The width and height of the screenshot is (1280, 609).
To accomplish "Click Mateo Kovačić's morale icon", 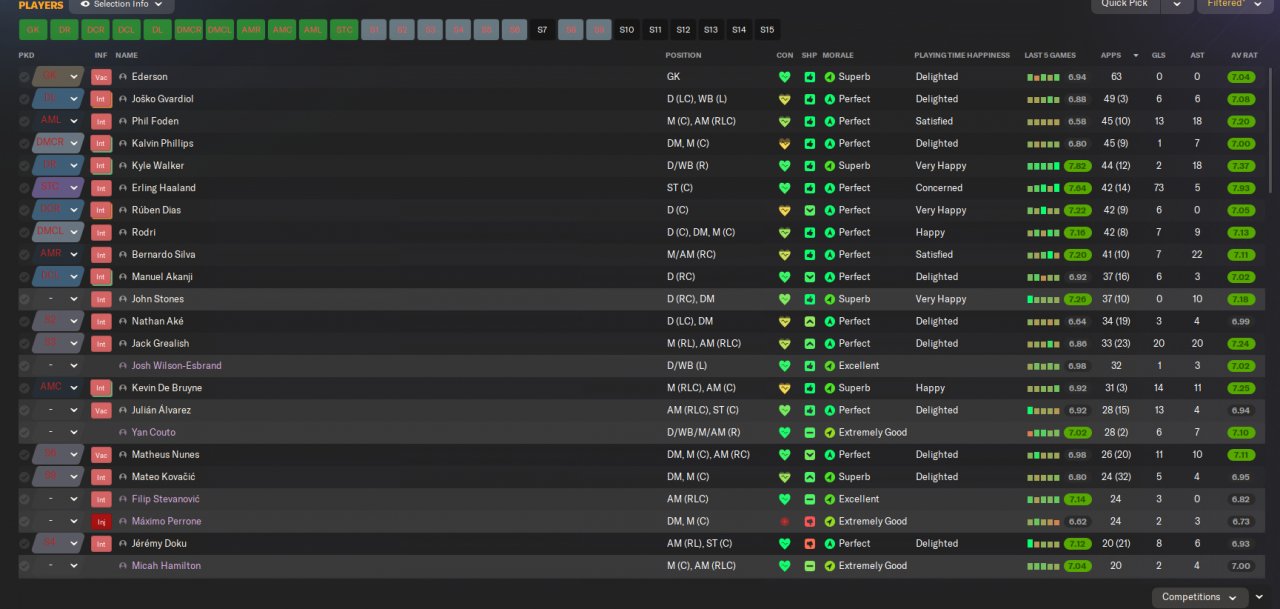I will click(829, 477).
